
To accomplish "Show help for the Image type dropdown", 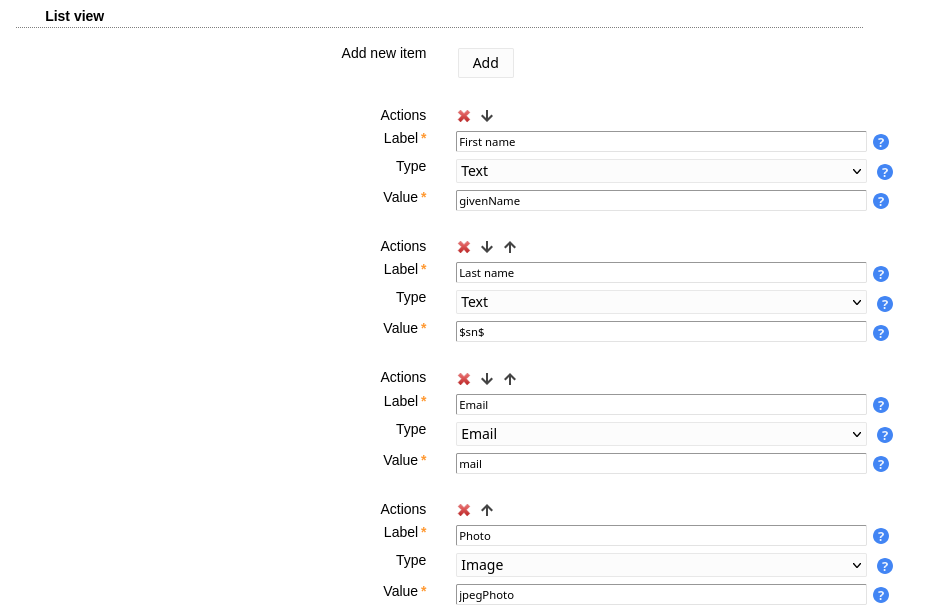I will pyautogui.click(x=885, y=566).
